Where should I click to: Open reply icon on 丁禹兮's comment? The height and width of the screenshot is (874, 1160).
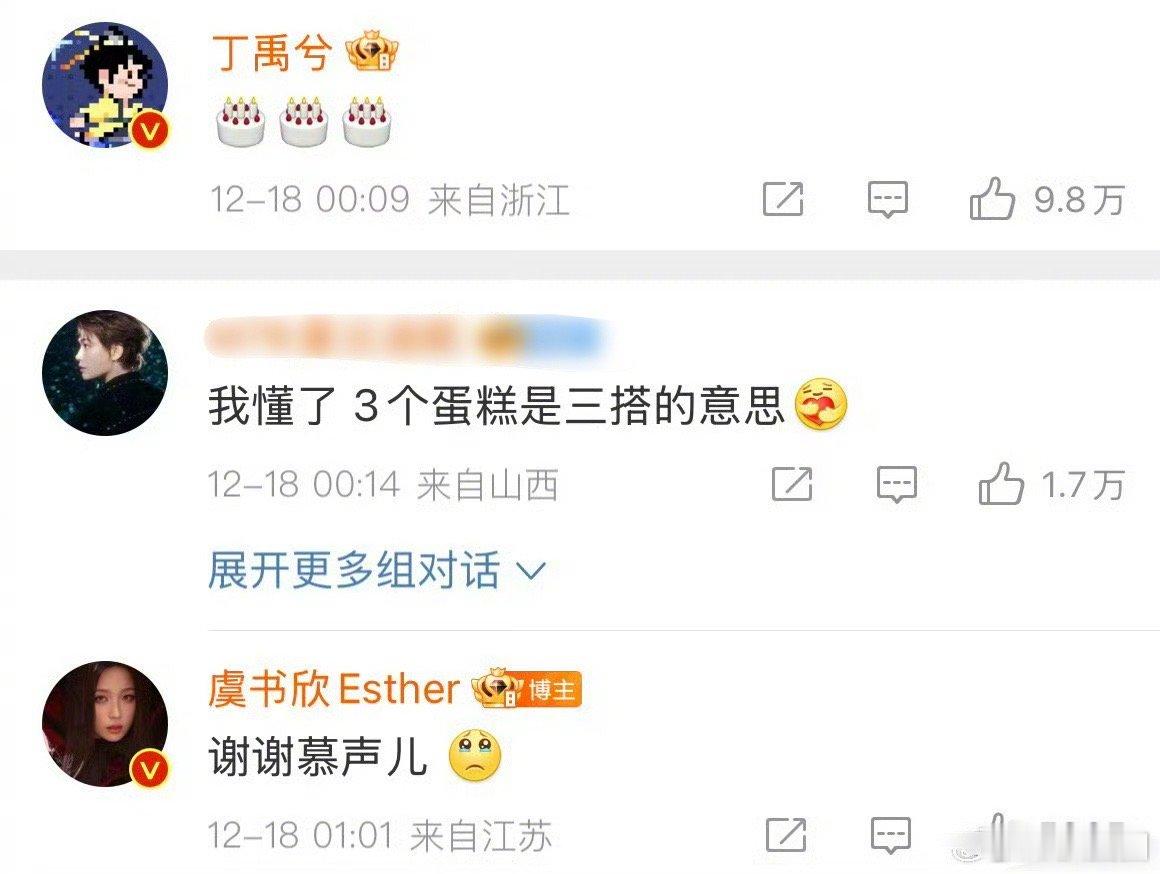[887, 199]
